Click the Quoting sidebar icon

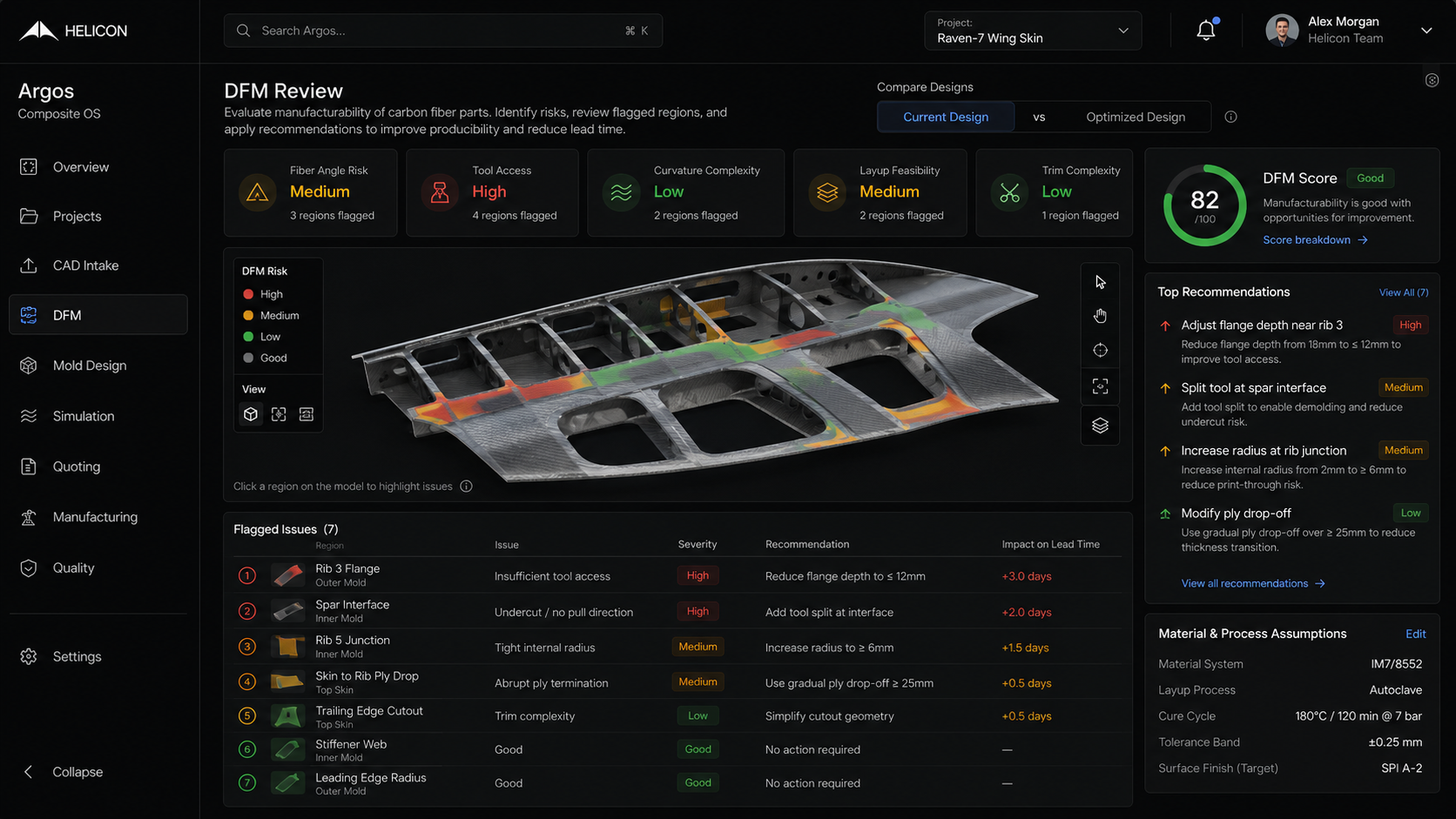[29, 467]
